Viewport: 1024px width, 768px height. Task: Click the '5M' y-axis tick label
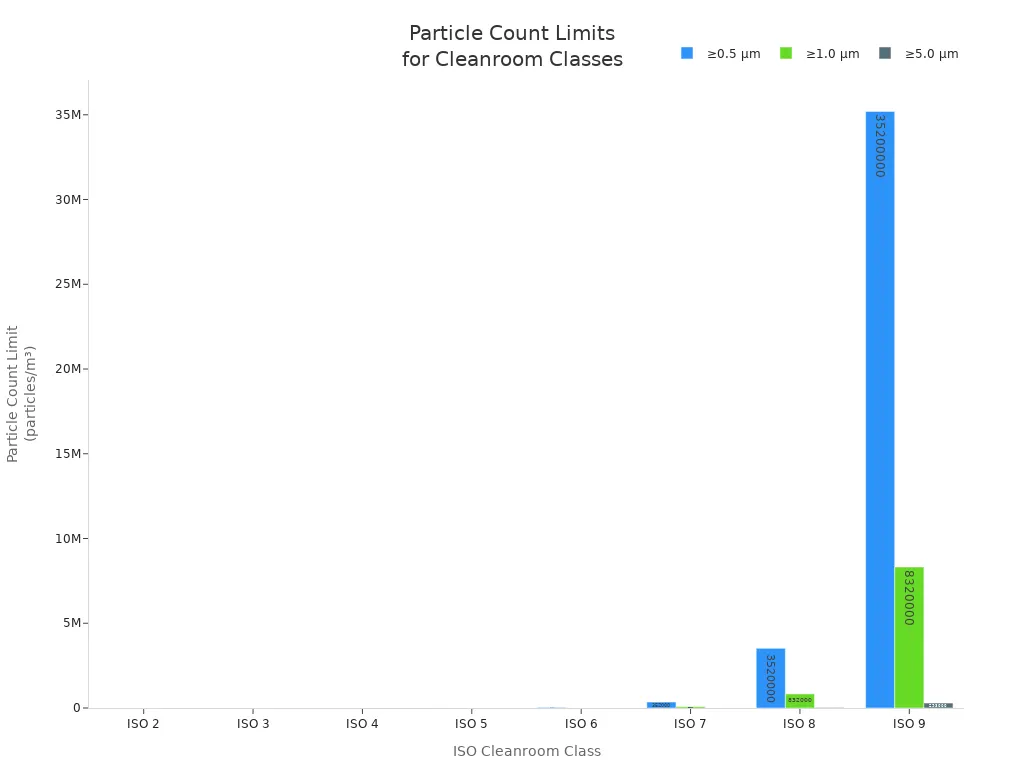[72, 623]
